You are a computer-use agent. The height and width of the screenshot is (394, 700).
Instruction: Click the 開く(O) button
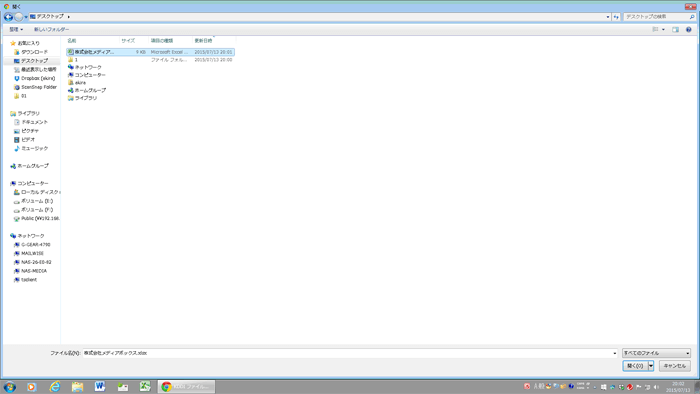tap(635, 366)
